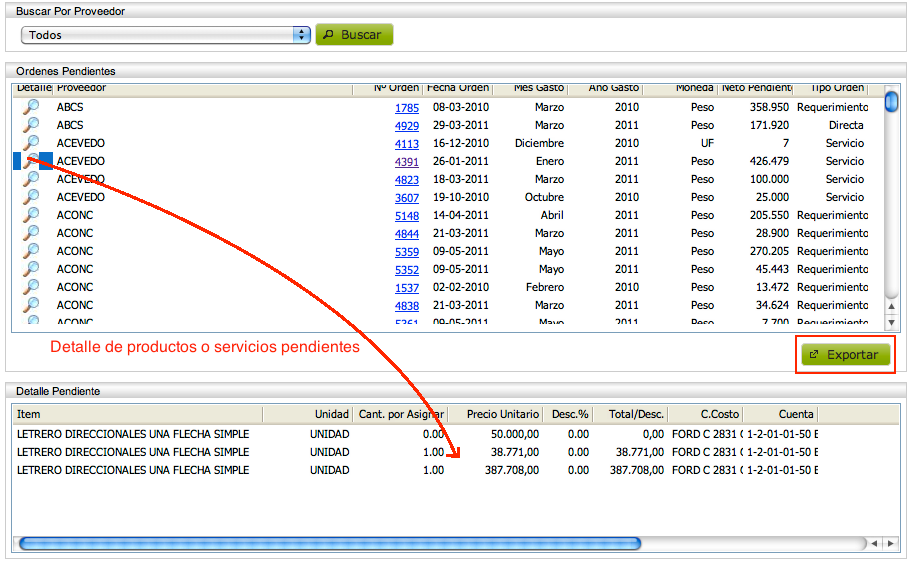Screen dimensions: 912x563
Task: Open detail magnifier for order 4113
Action: [31, 142]
